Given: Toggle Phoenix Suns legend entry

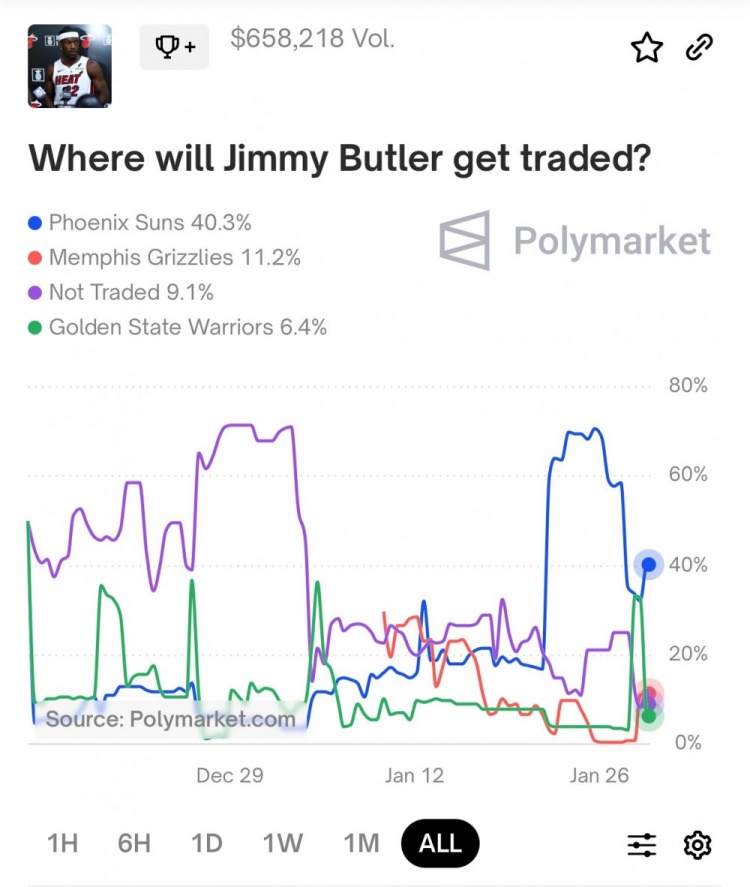Looking at the screenshot, I should point(140,222).
